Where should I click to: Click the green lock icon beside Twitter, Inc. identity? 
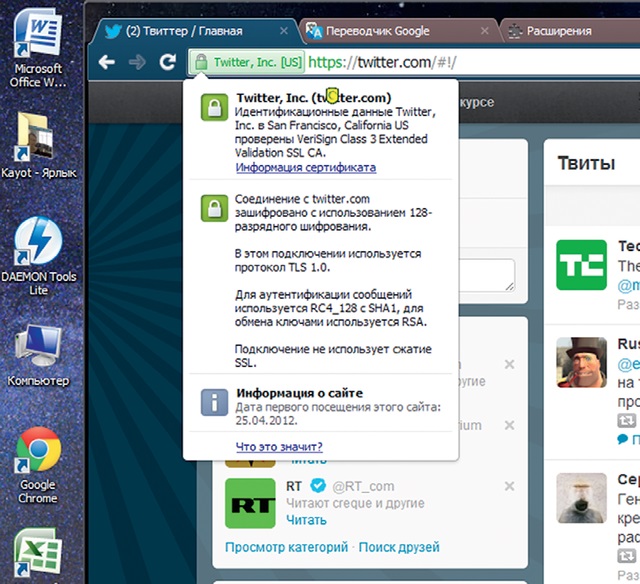[214, 108]
